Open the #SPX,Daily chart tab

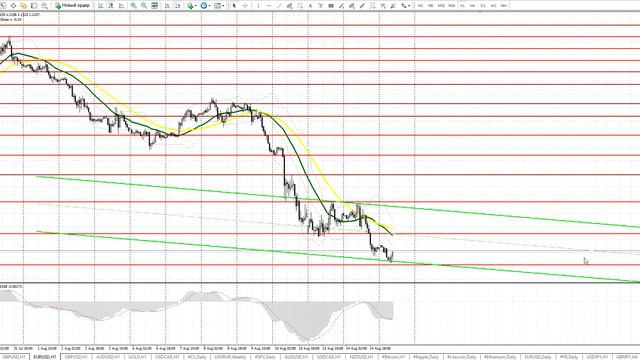pyautogui.click(x=265, y=357)
